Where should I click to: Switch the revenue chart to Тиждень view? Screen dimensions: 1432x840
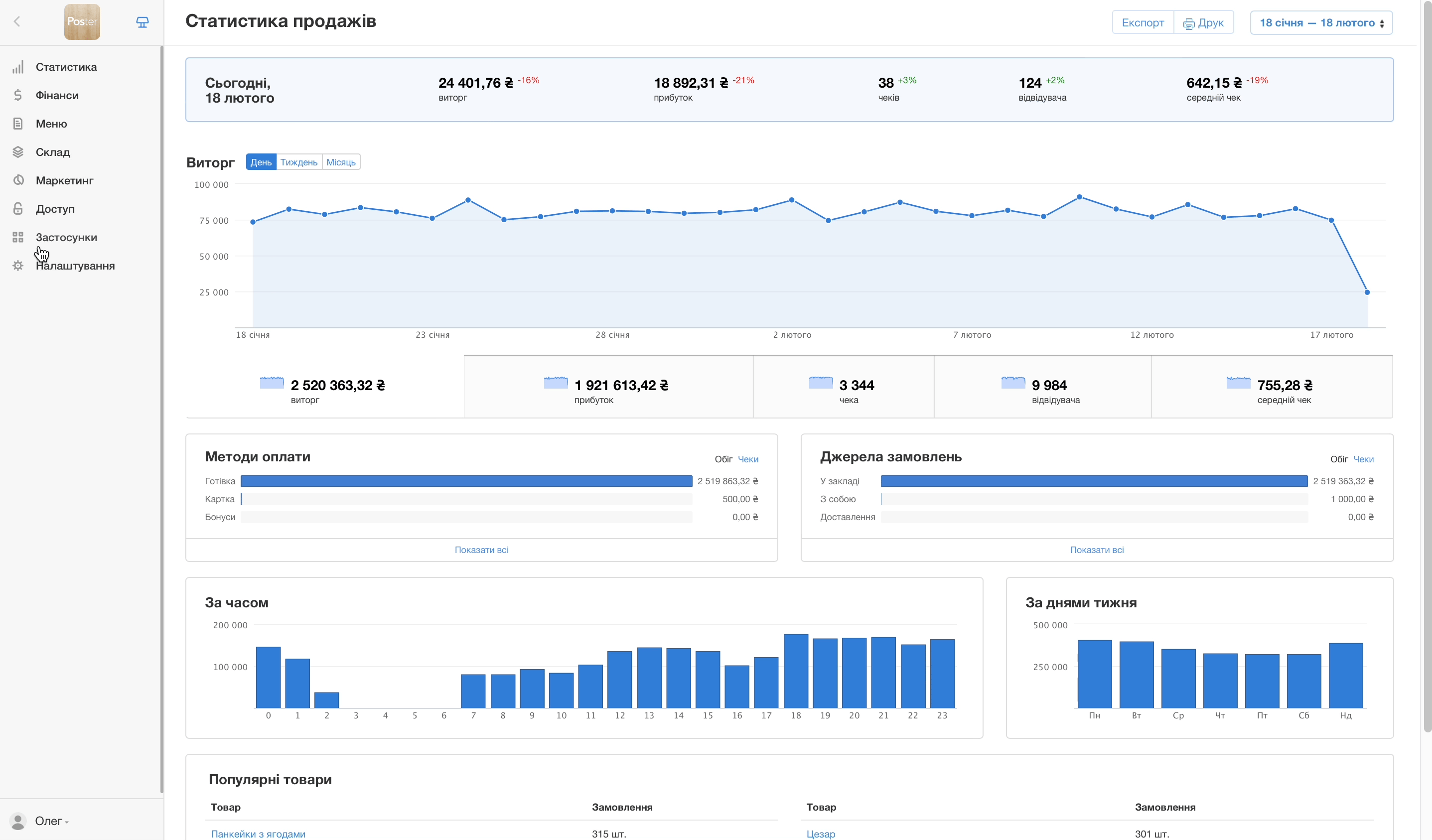click(x=299, y=162)
